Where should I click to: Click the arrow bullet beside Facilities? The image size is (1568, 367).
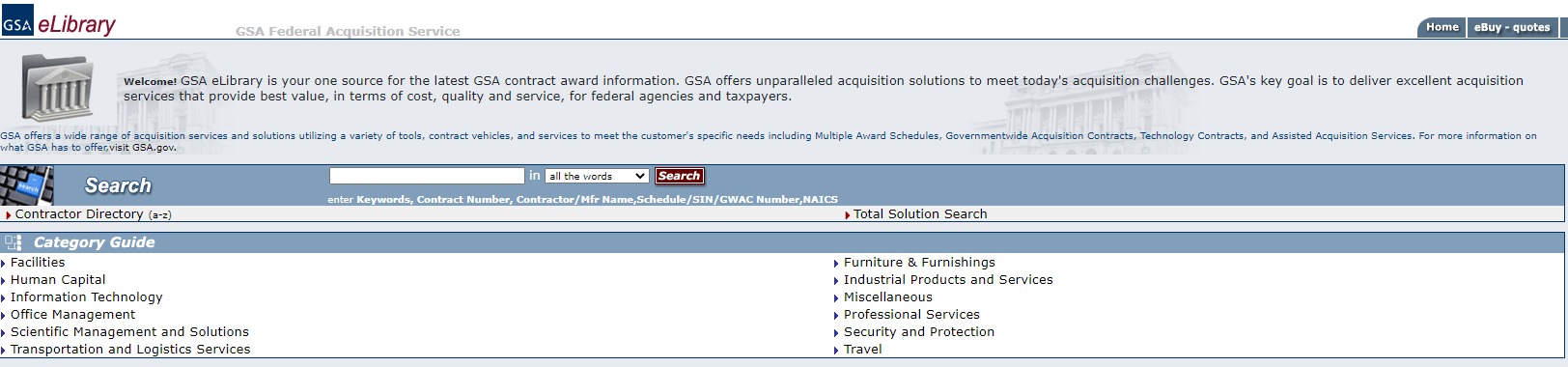coord(4,264)
